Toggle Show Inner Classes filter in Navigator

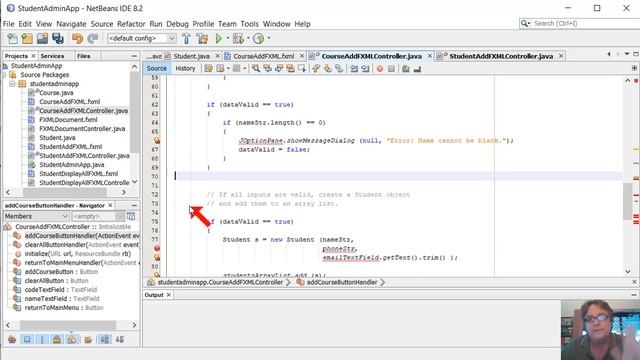pyautogui.click(x=72, y=339)
